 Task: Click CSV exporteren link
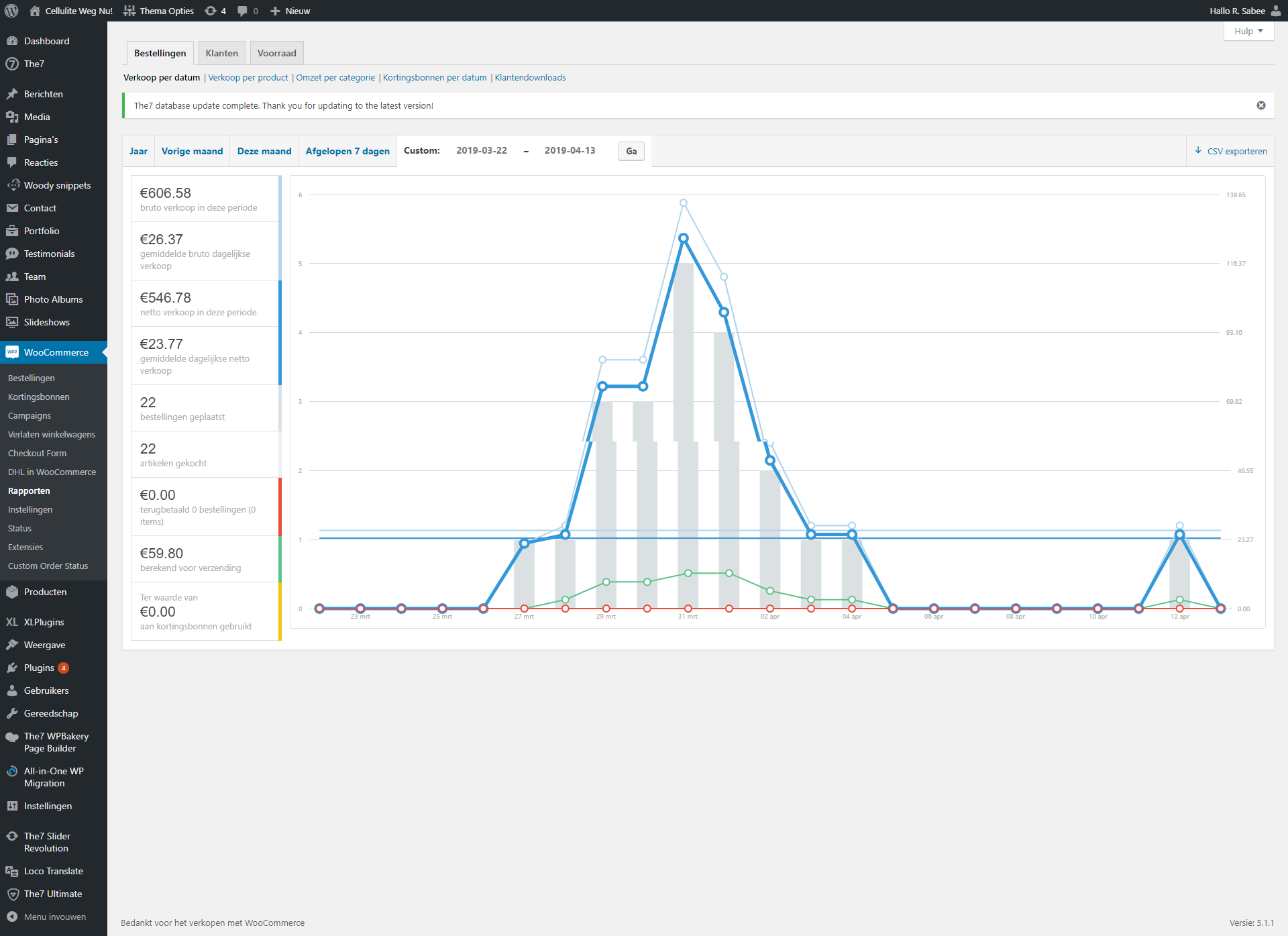[x=1231, y=151]
